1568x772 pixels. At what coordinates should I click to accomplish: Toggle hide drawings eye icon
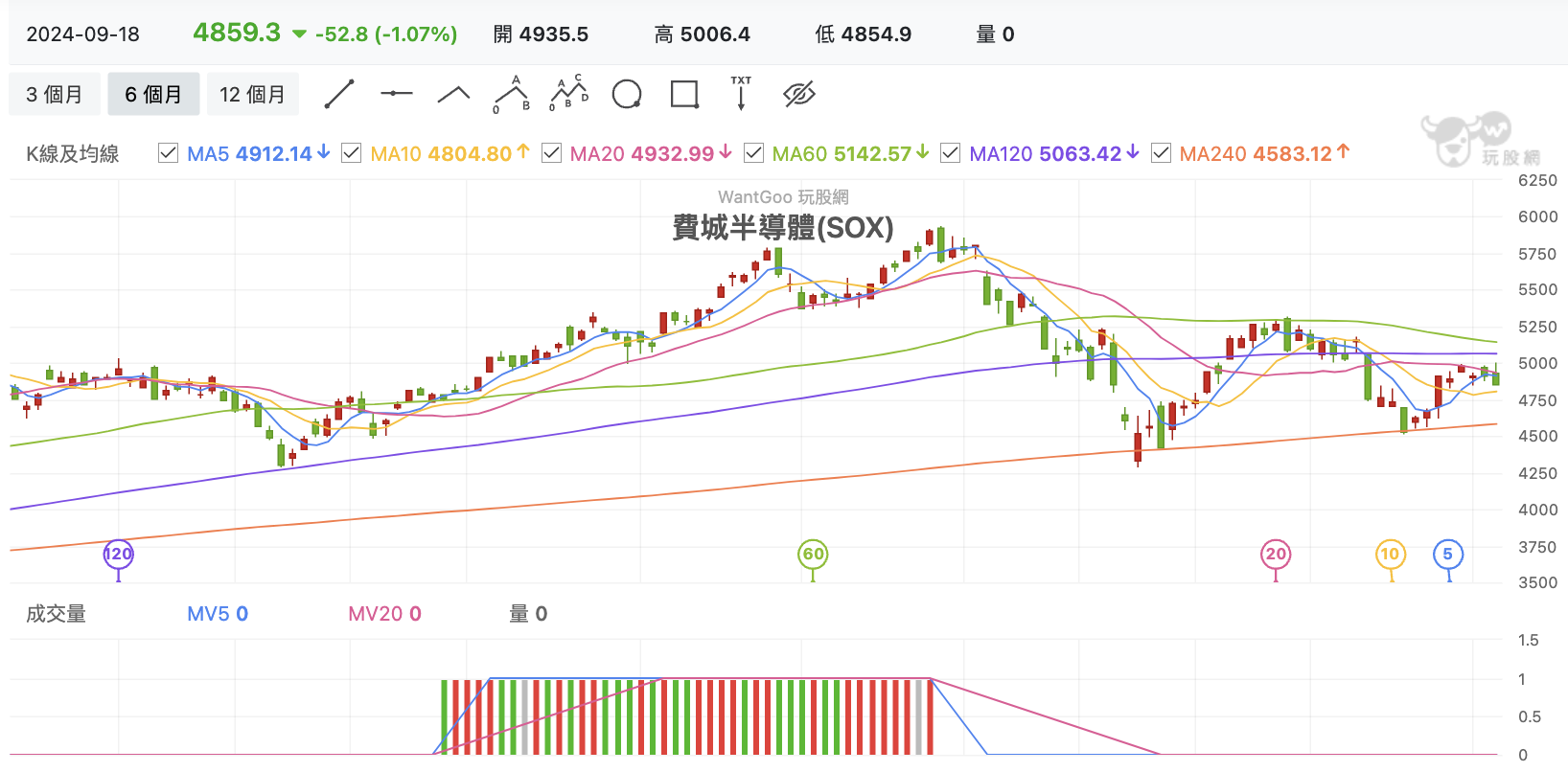click(x=798, y=94)
